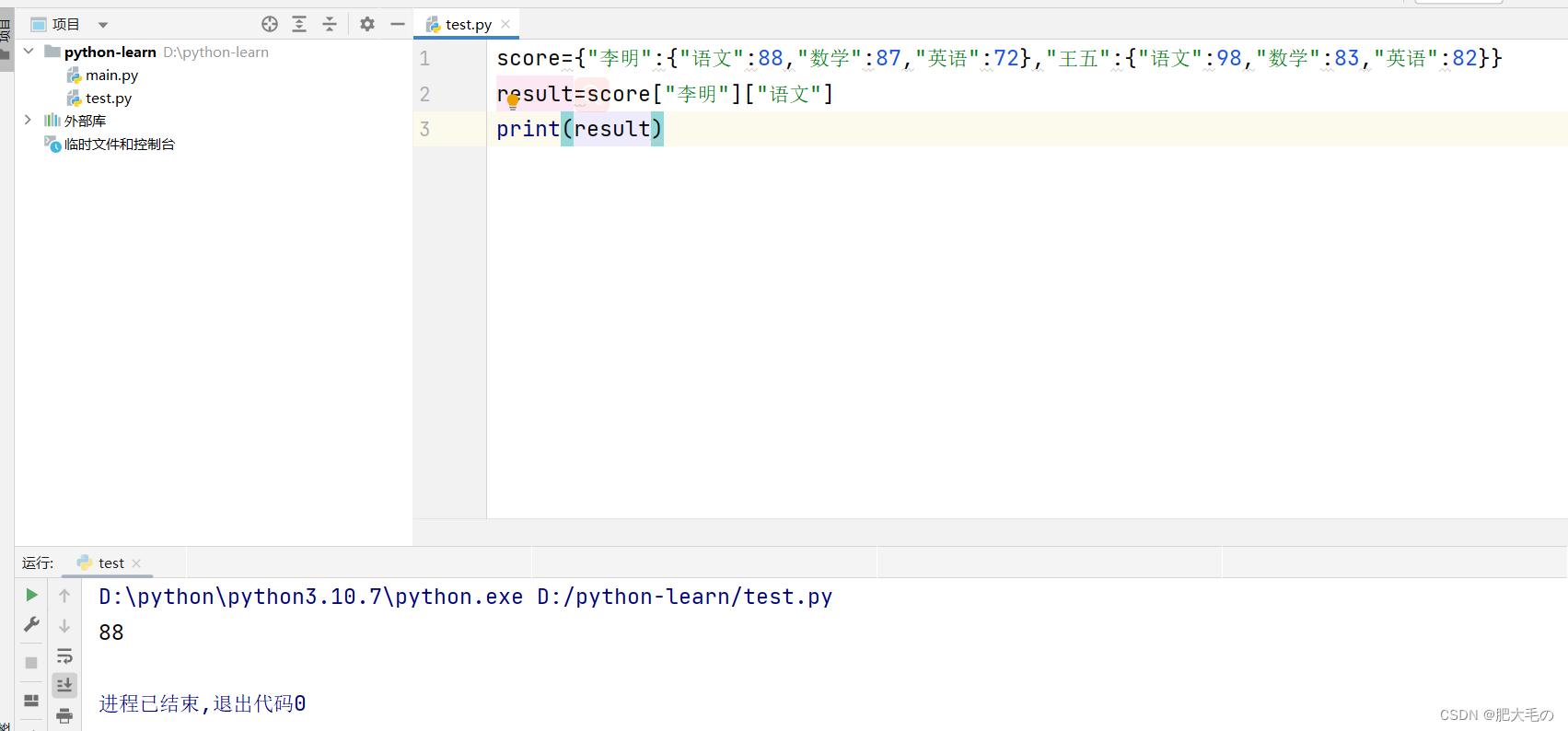Collapse the python-learn project folder
Screen dimensions: 1568x731
click(x=29, y=52)
